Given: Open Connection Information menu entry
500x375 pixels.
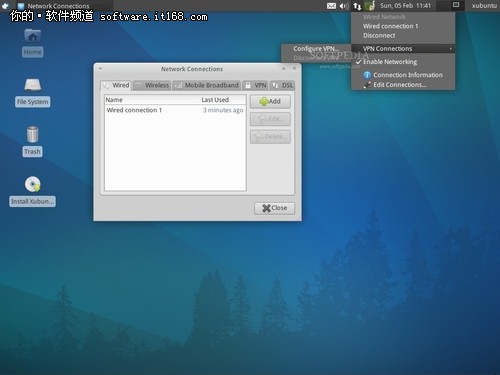Looking at the screenshot, I should tap(403, 75).
